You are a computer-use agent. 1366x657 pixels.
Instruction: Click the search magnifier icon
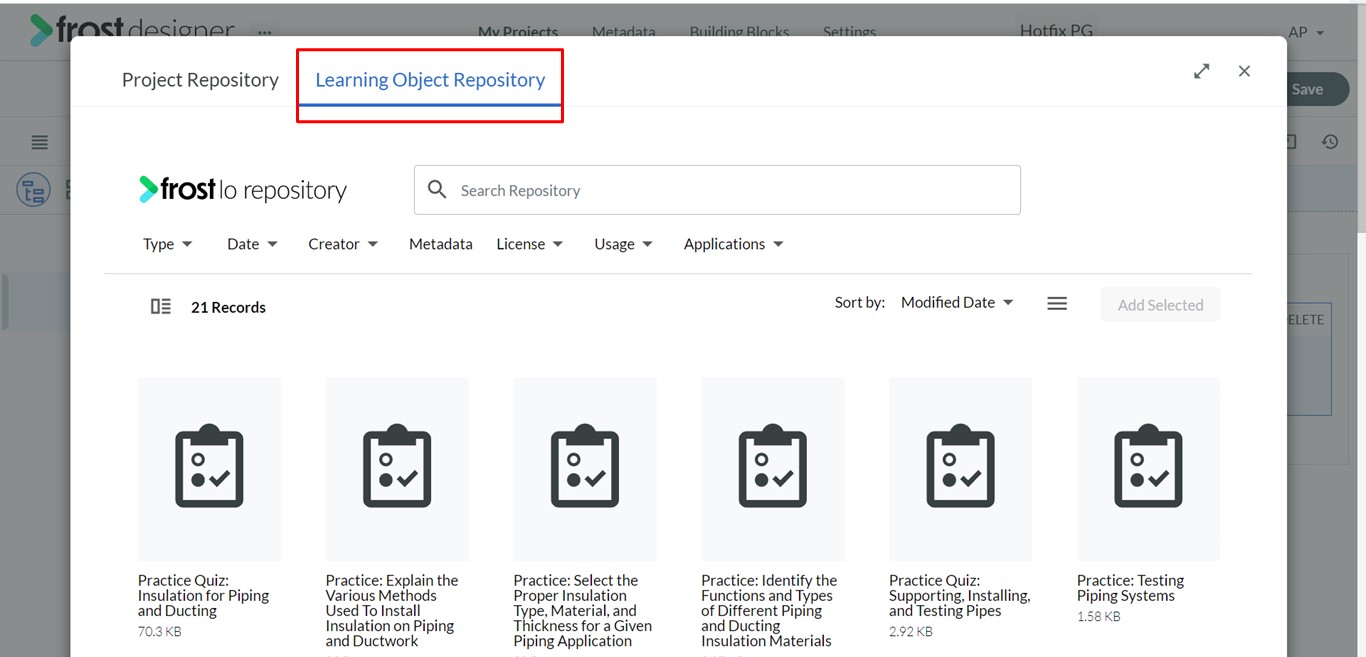437,190
